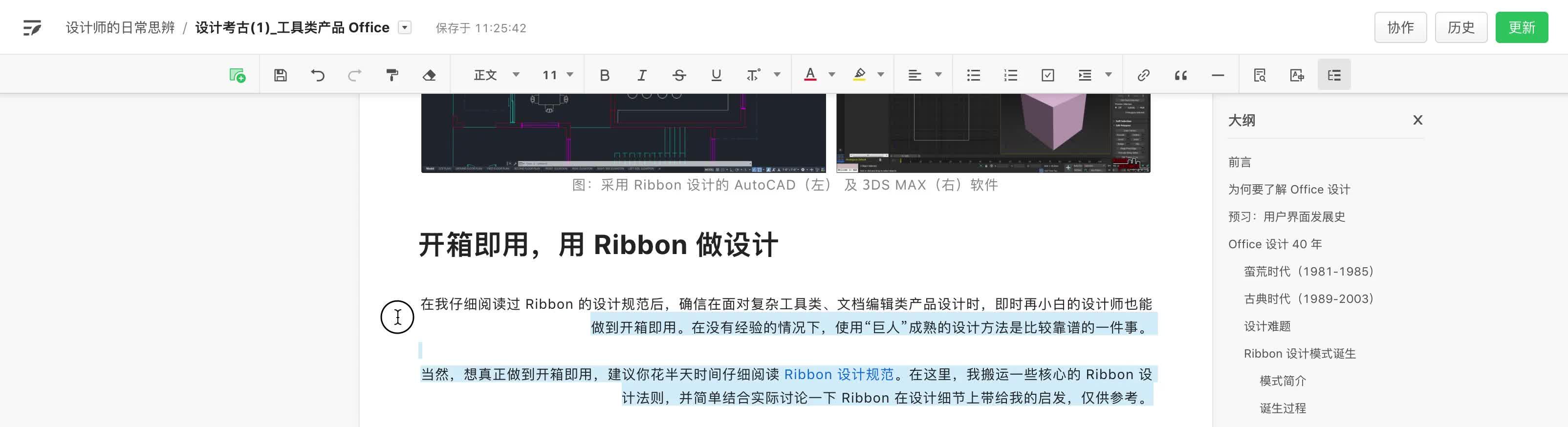This screenshot has height=427, width=1568.
Task: Undo the last edit
Action: click(x=317, y=75)
